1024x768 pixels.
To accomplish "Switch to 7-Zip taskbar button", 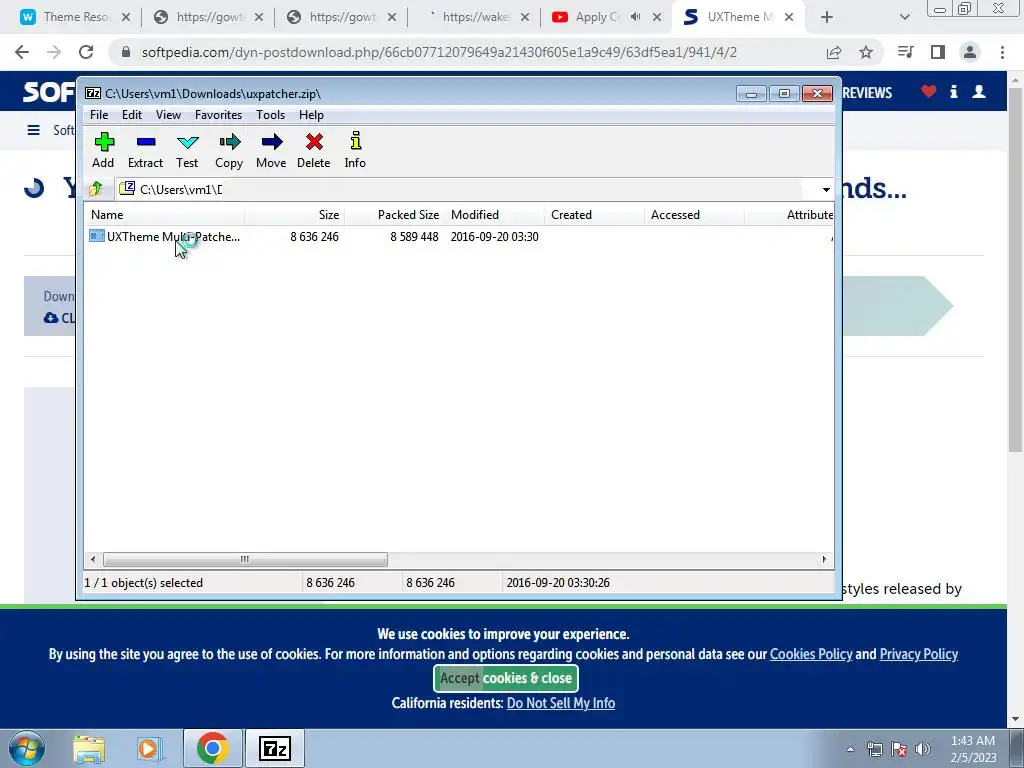I will (275, 748).
